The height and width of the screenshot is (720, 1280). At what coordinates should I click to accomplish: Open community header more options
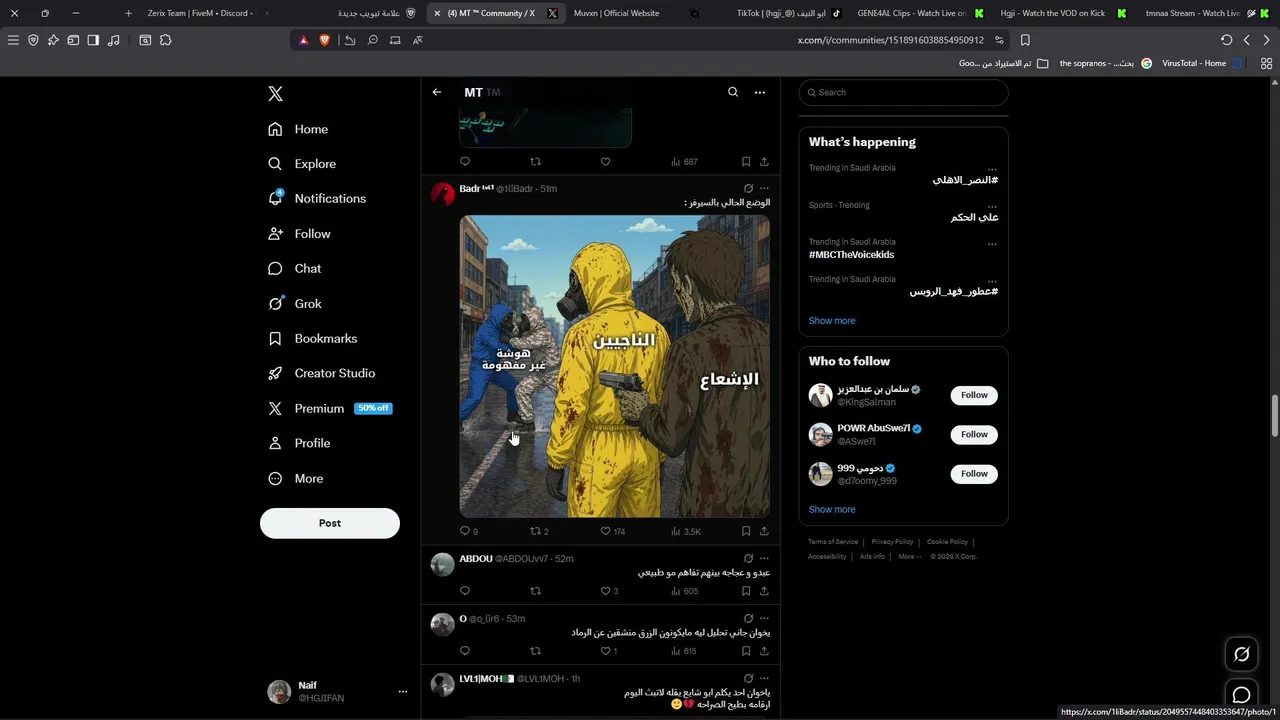tap(760, 92)
